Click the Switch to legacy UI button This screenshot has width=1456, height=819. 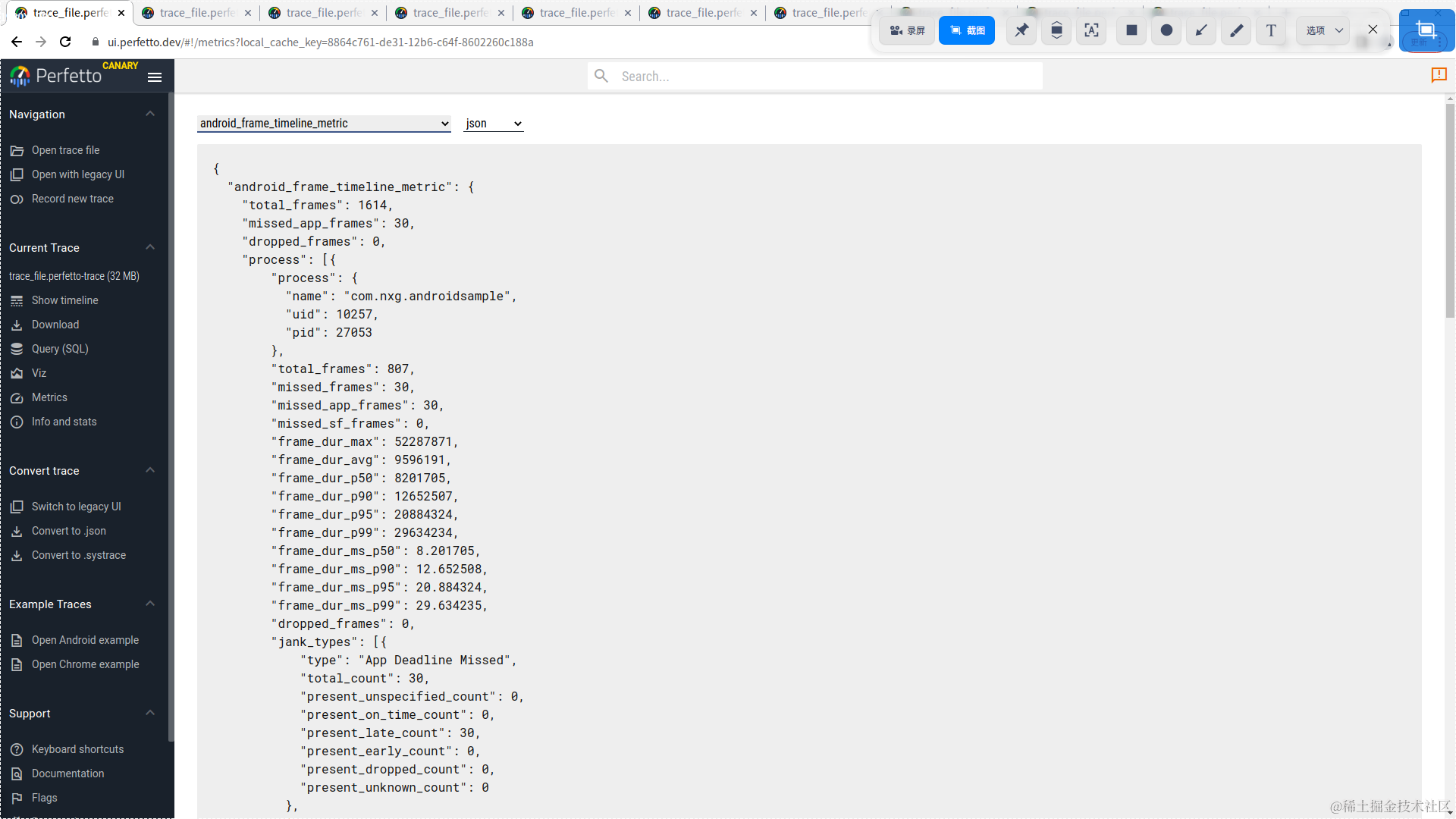[x=76, y=506]
